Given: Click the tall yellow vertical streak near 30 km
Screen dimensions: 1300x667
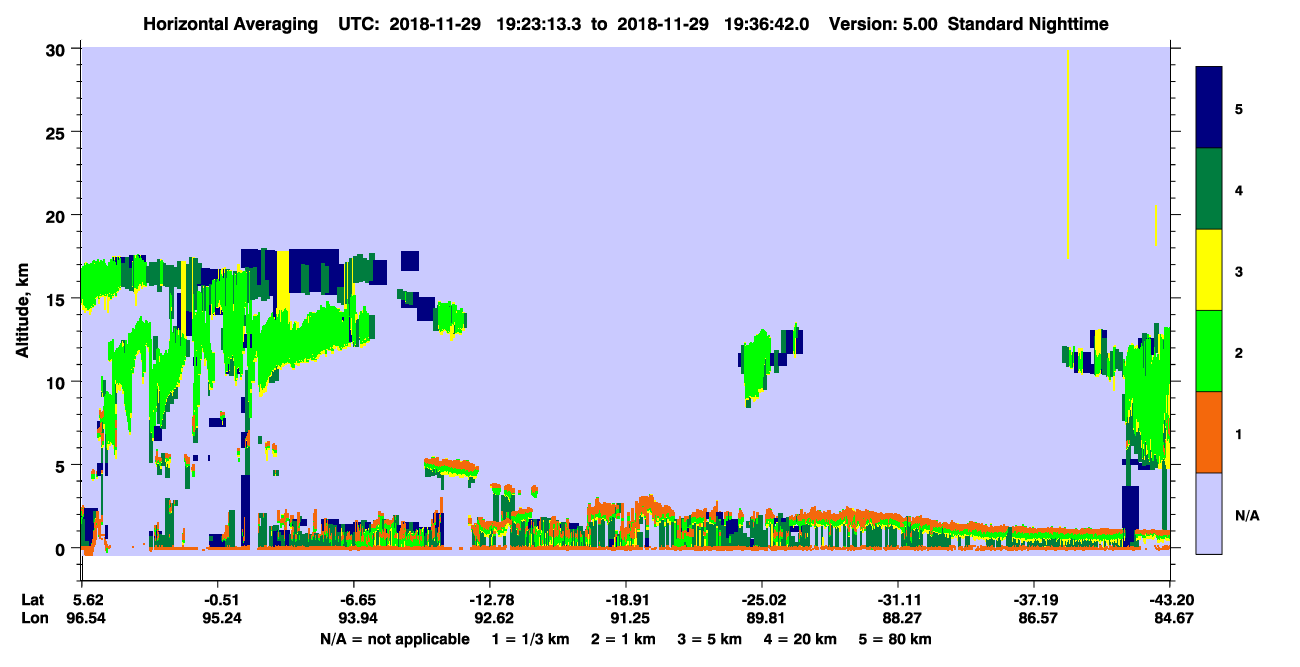Looking at the screenshot, I should click(x=1068, y=154).
